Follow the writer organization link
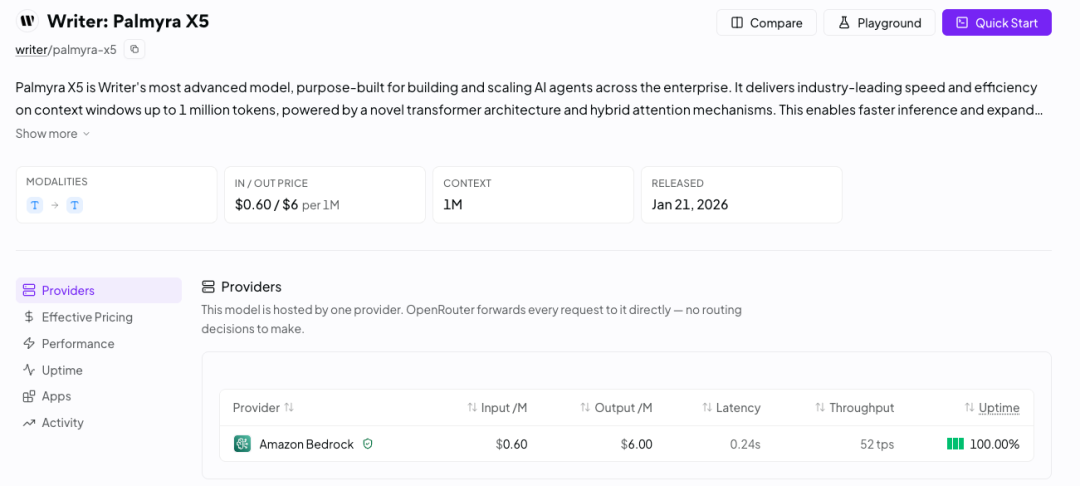Screen dimensions: 1080x486 tap(32, 50)
